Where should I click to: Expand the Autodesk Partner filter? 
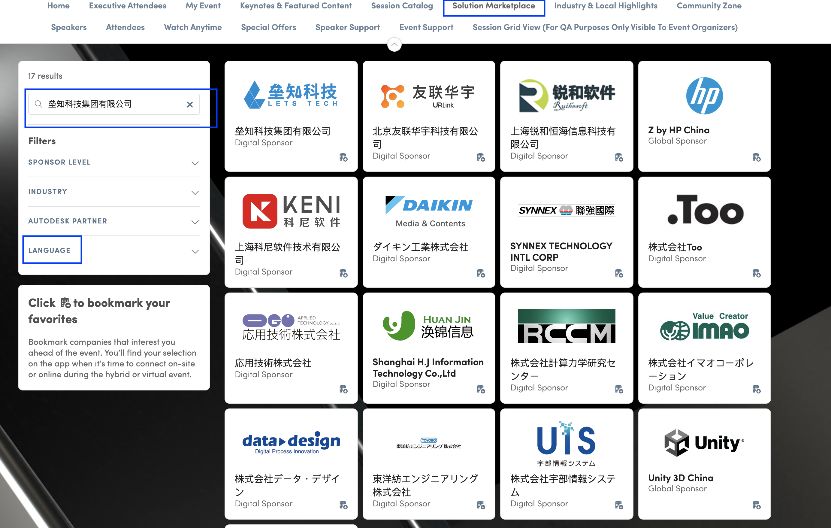tap(195, 221)
